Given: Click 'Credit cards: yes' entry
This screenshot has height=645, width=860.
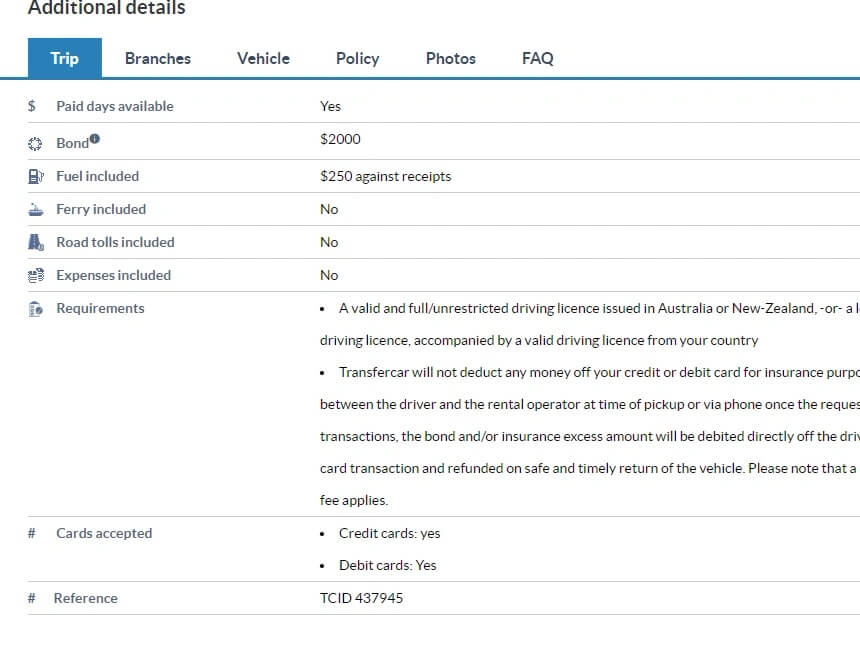Looking at the screenshot, I should point(389,533).
